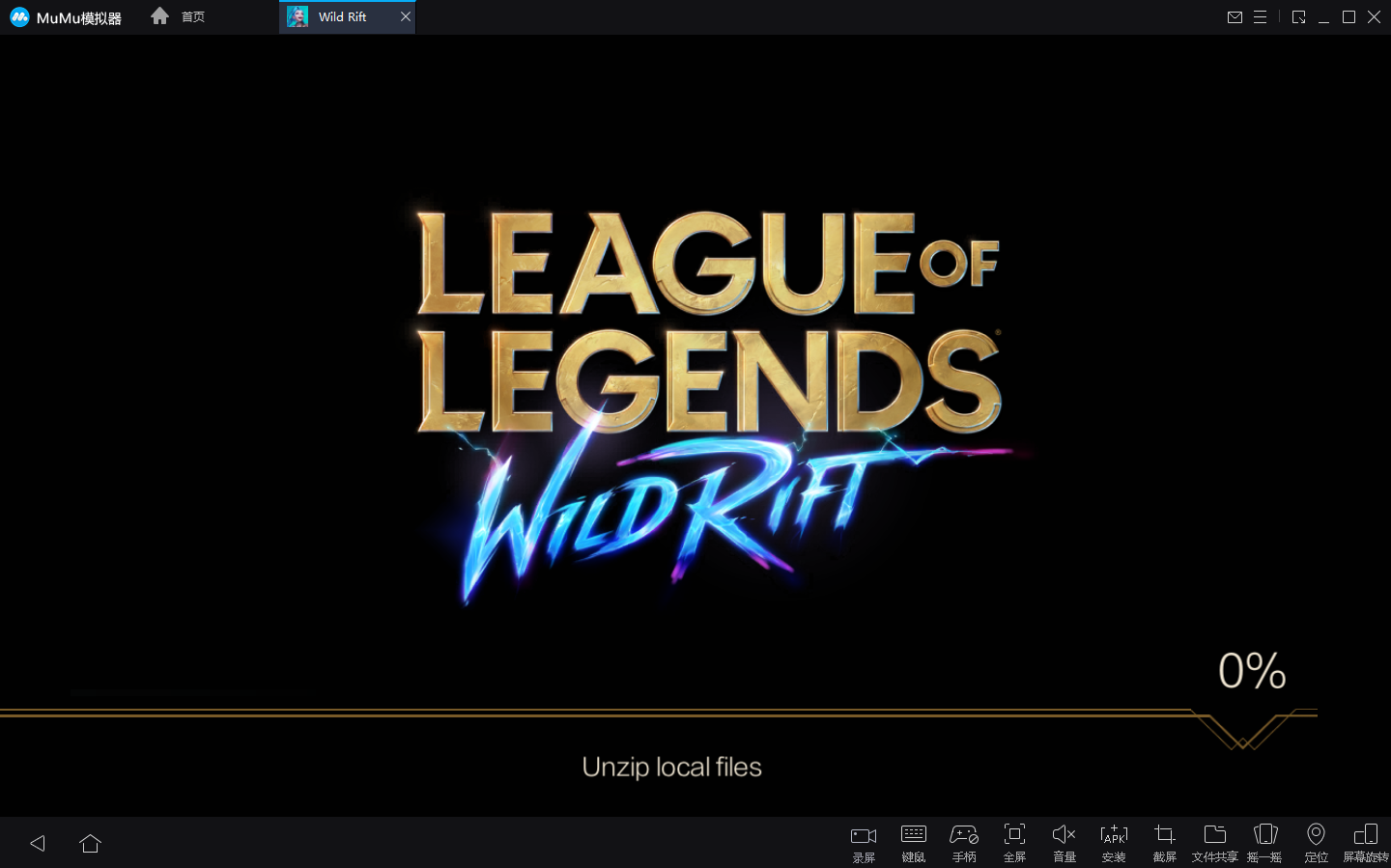The height and width of the screenshot is (868, 1391).
Task: Tap the Android home button
Action: (90, 843)
